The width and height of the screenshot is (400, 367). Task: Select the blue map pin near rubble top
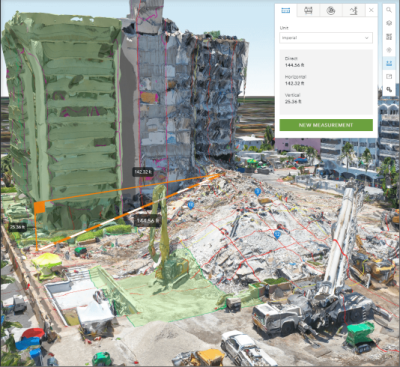(257, 192)
